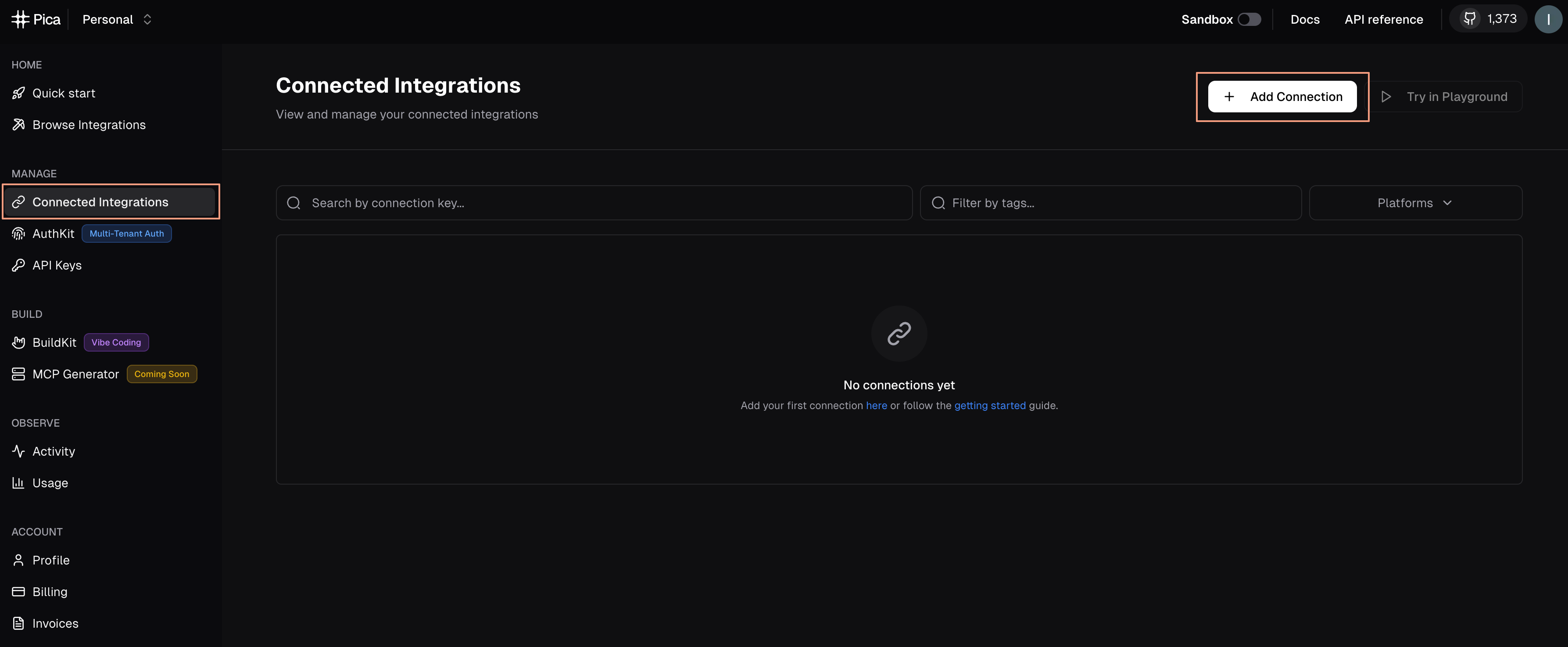Click the BuildKit hand icon
Image resolution: width=1568 pixels, height=647 pixels.
point(18,342)
